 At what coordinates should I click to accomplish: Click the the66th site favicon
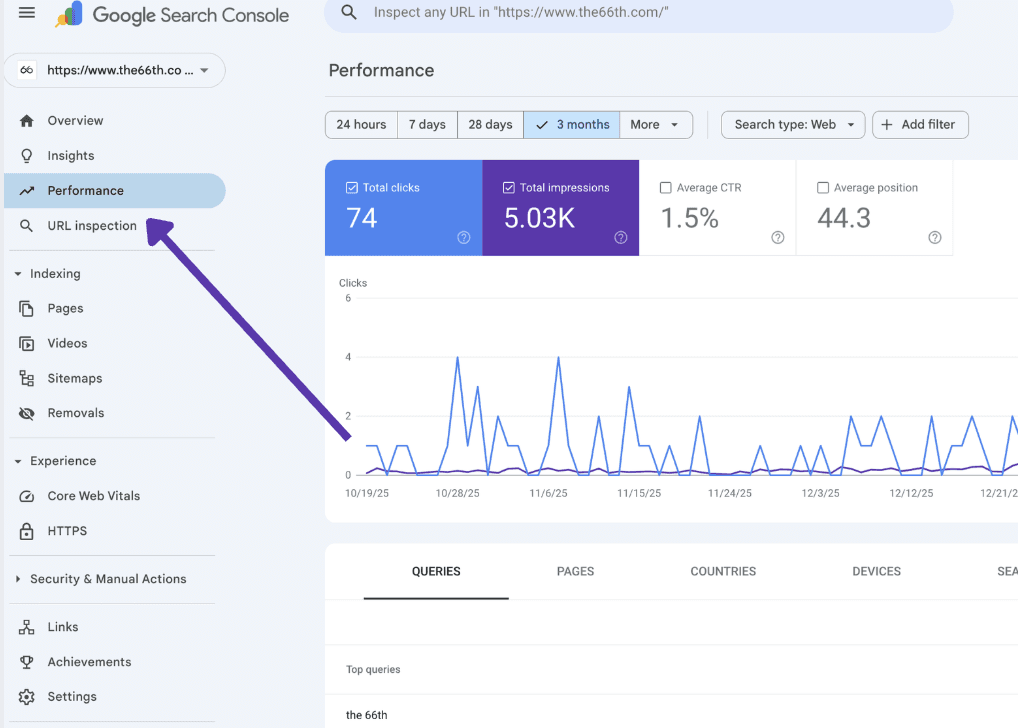pos(27,70)
